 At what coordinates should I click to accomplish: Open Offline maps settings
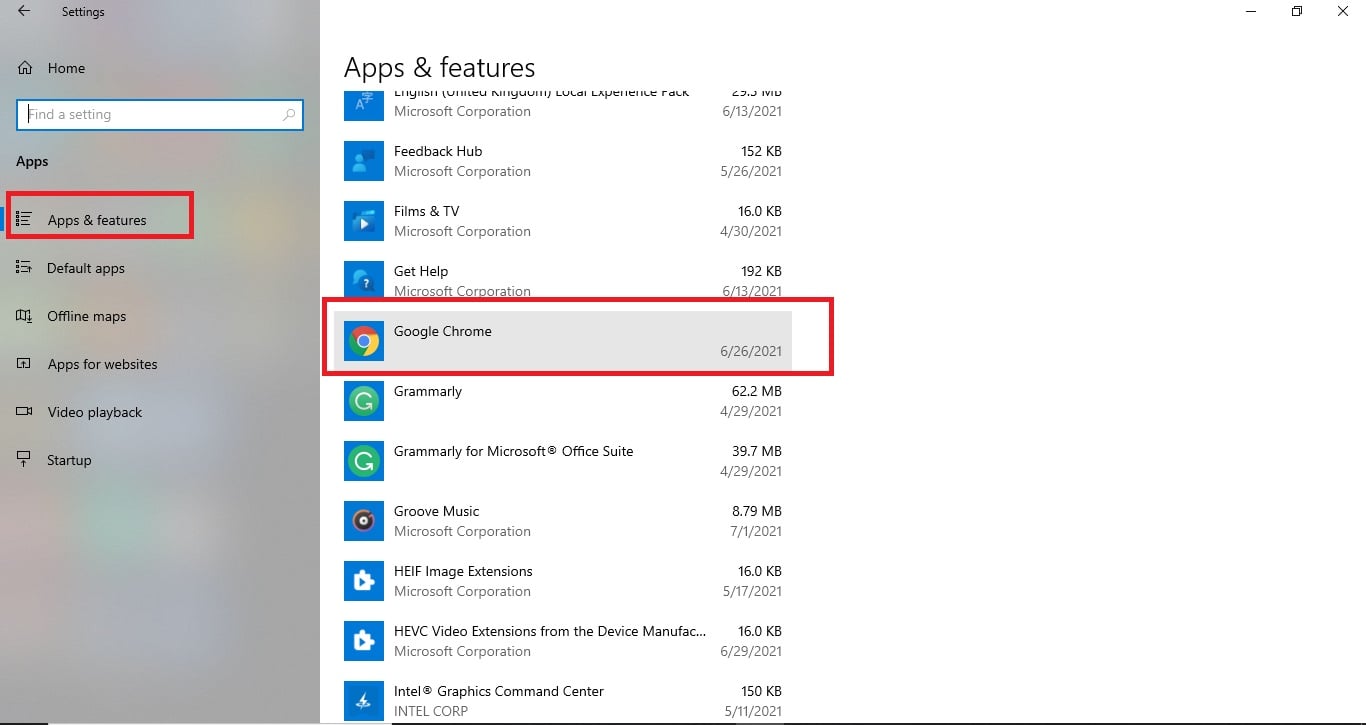coord(87,316)
